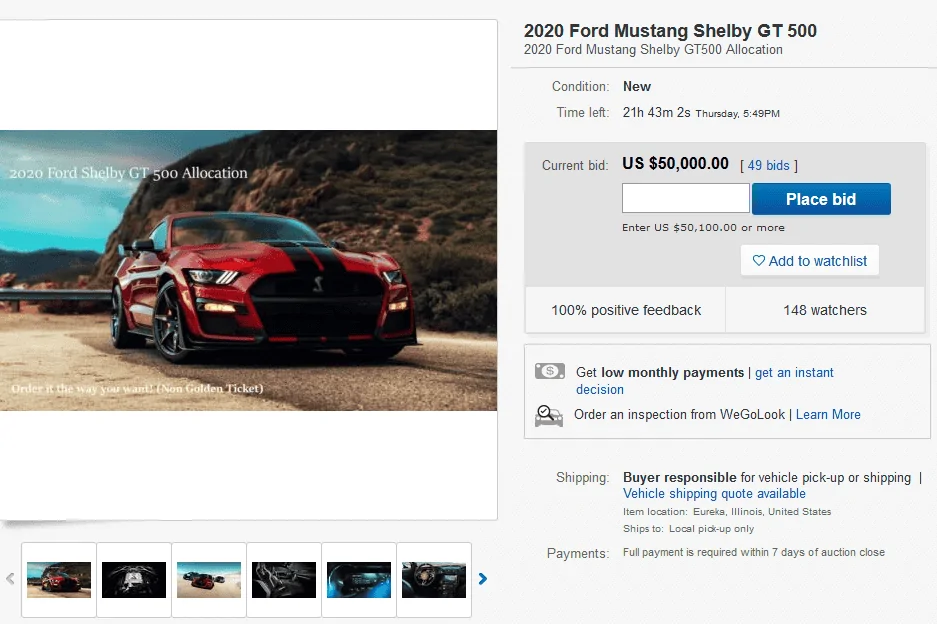Click the Place bid button
The width and height of the screenshot is (937, 624).
821,199
